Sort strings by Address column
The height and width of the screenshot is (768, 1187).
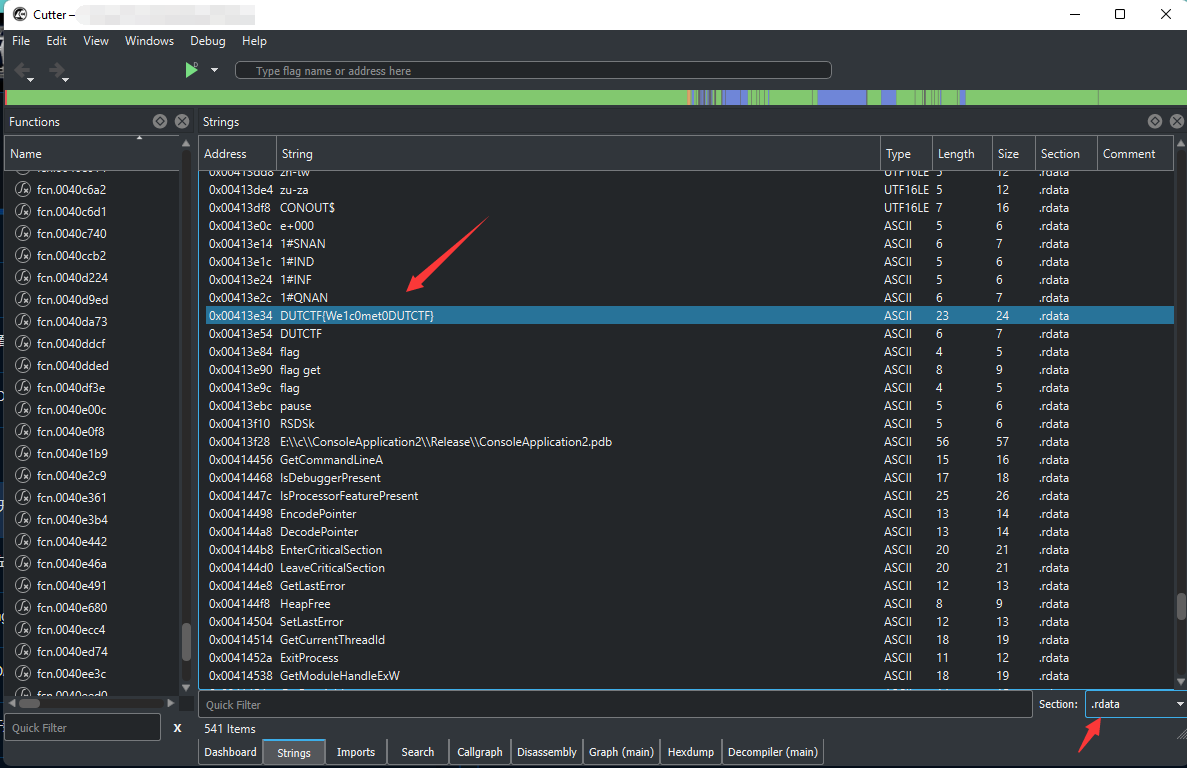click(x=238, y=154)
